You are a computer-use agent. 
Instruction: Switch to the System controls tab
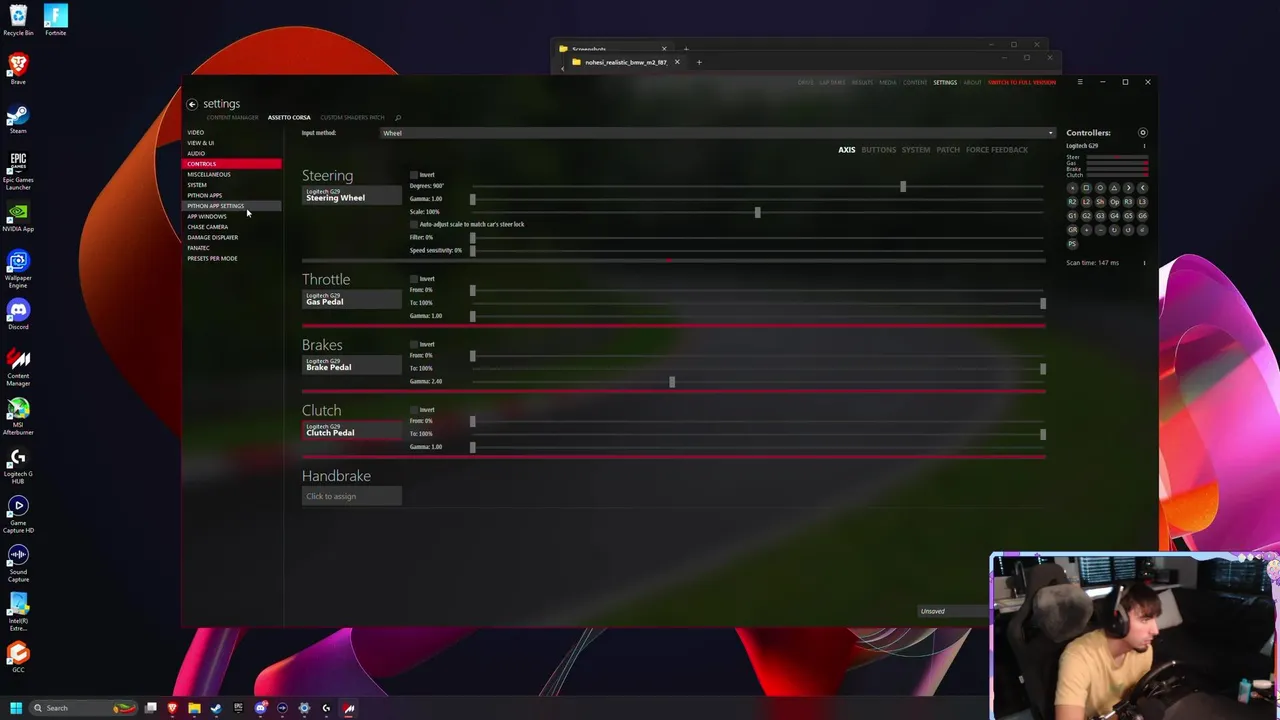(x=916, y=150)
